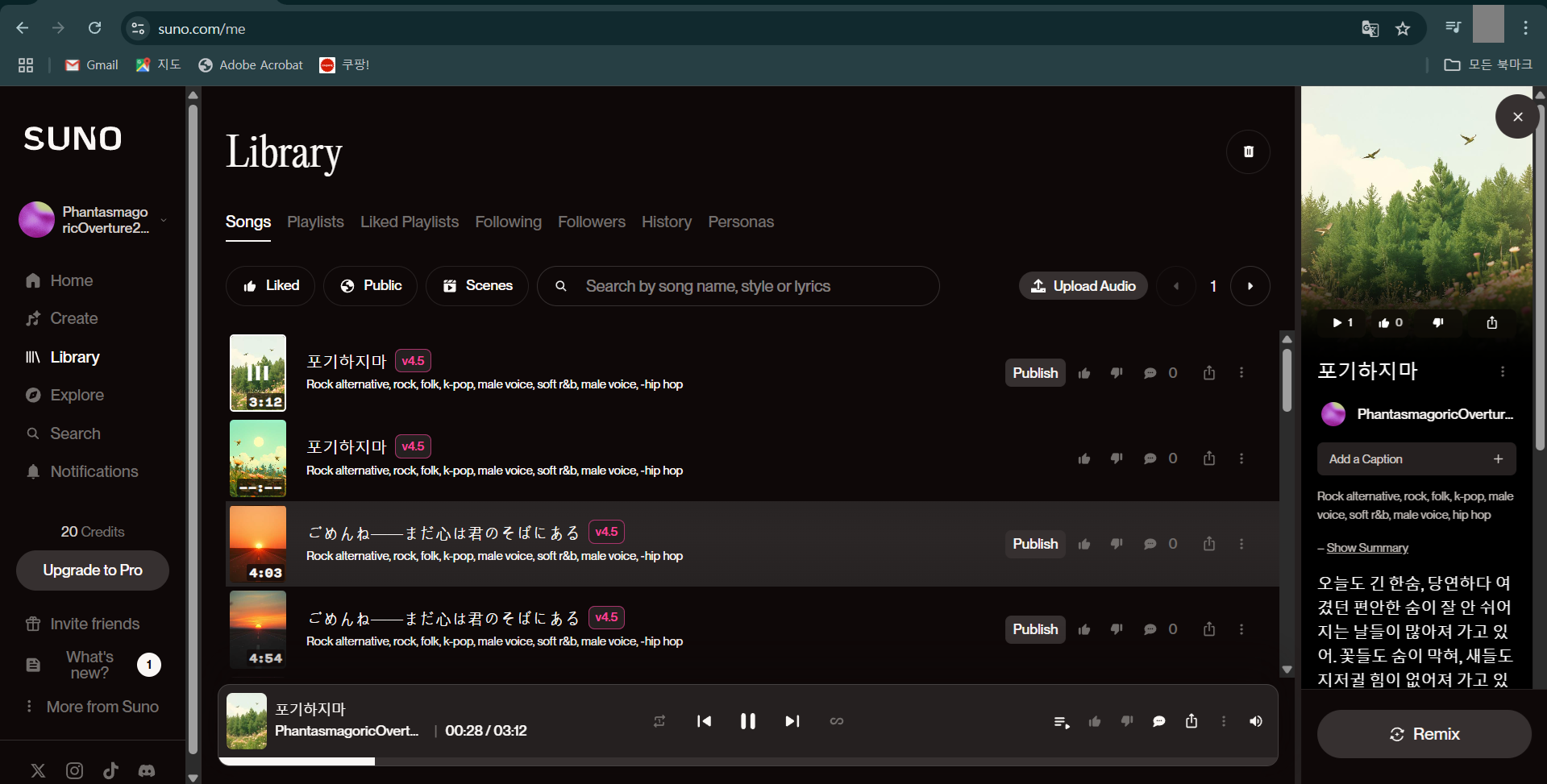Click the infinity autoplay icon in player
The width and height of the screenshot is (1547, 784).
837,721
